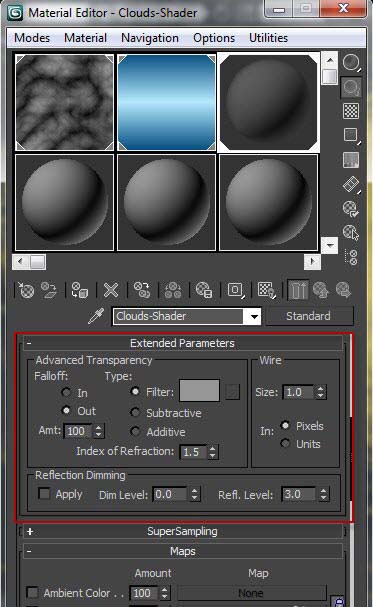Open the Clouds-Shader material name dropdown

pyautogui.click(x=254, y=316)
